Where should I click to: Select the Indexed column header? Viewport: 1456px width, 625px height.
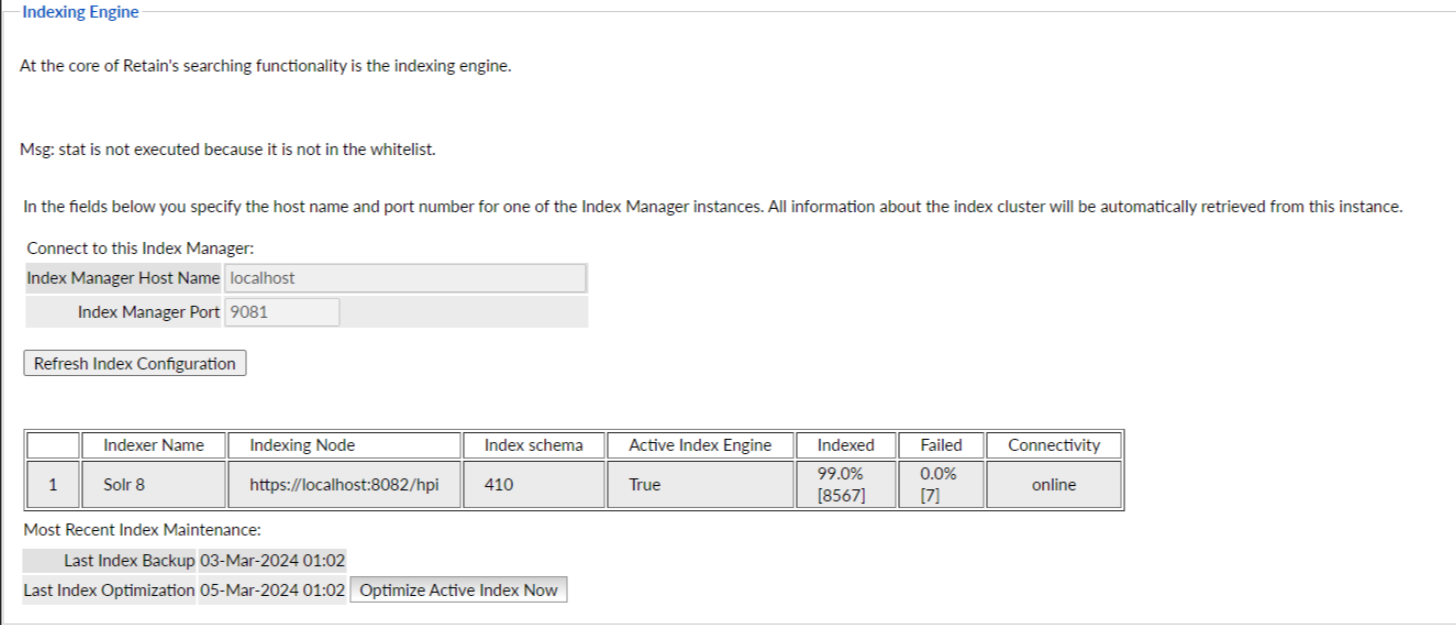pyautogui.click(x=845, y=445)
